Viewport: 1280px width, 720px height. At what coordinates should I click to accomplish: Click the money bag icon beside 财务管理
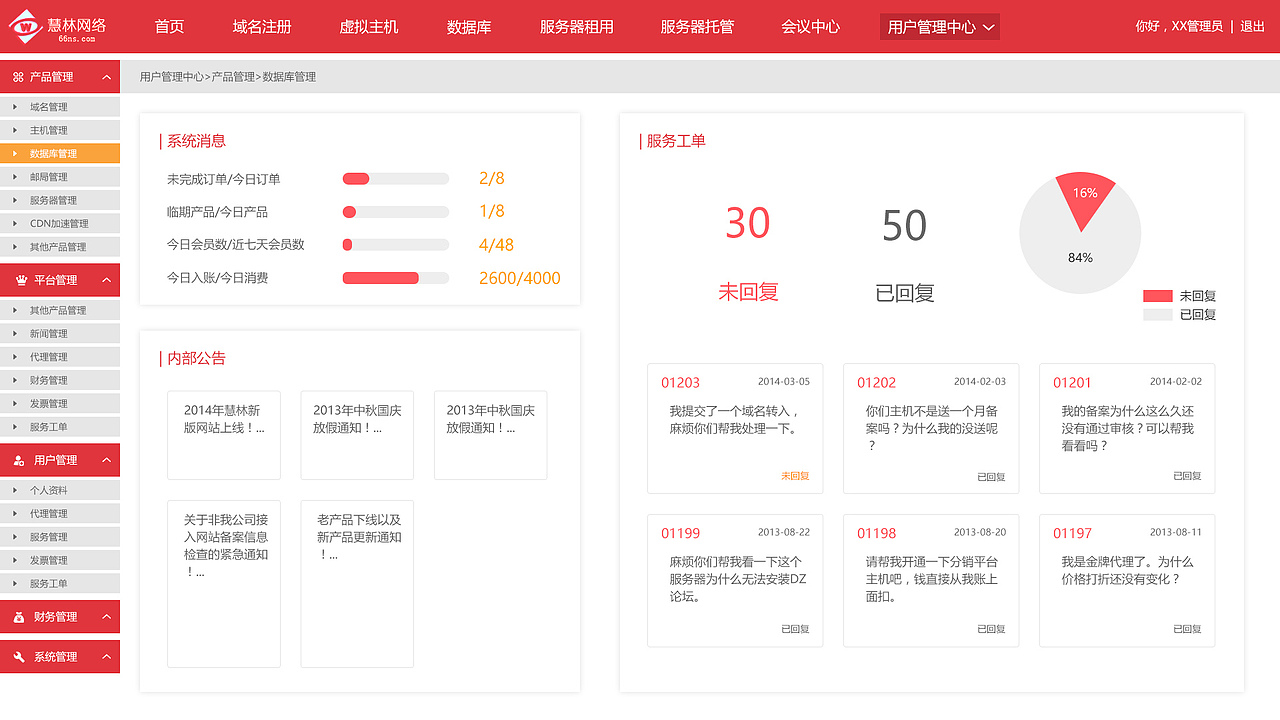pyautogui.click(x=17, y=616)
